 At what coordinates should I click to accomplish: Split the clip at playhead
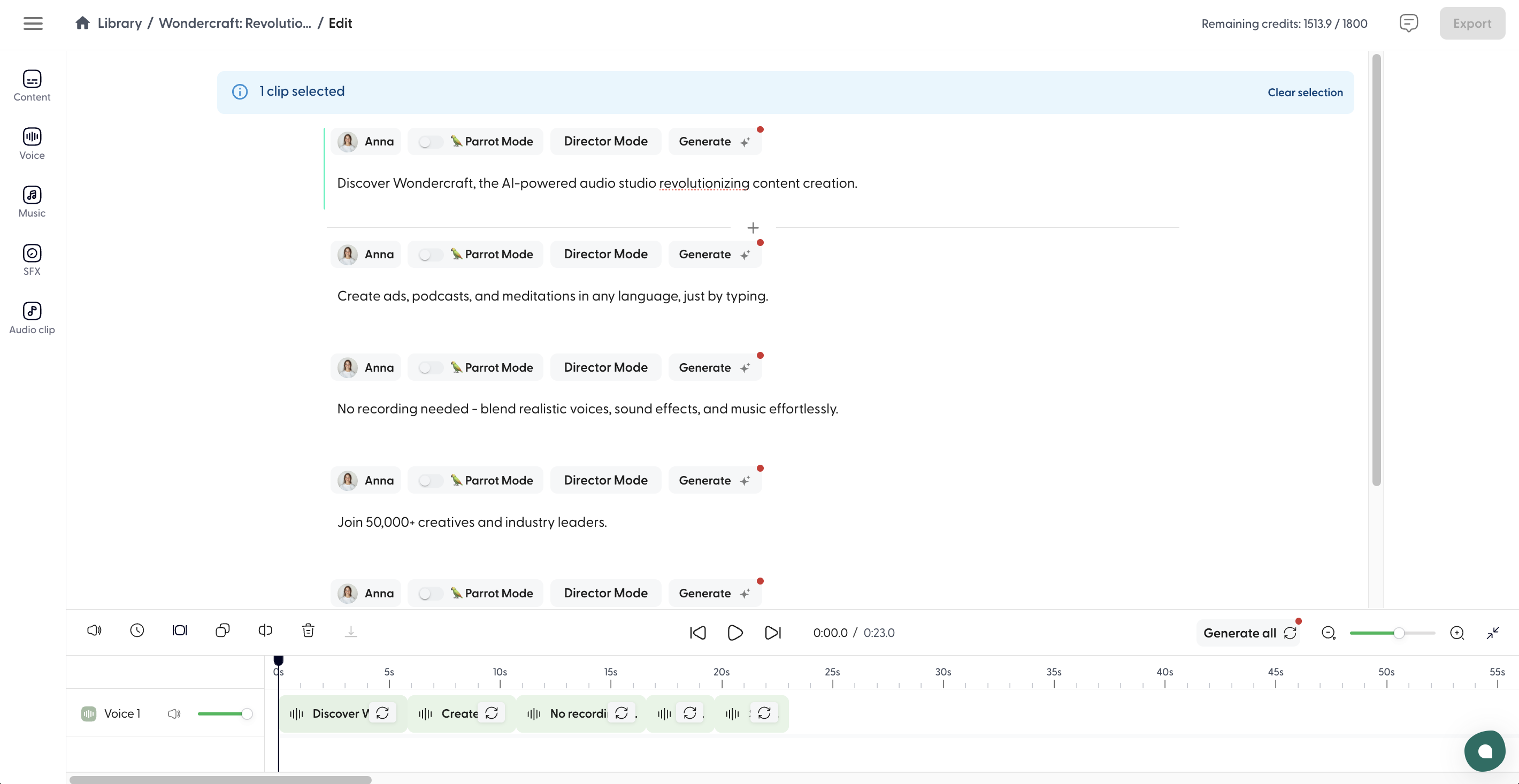pyautogui.click(x=265, y=631)
